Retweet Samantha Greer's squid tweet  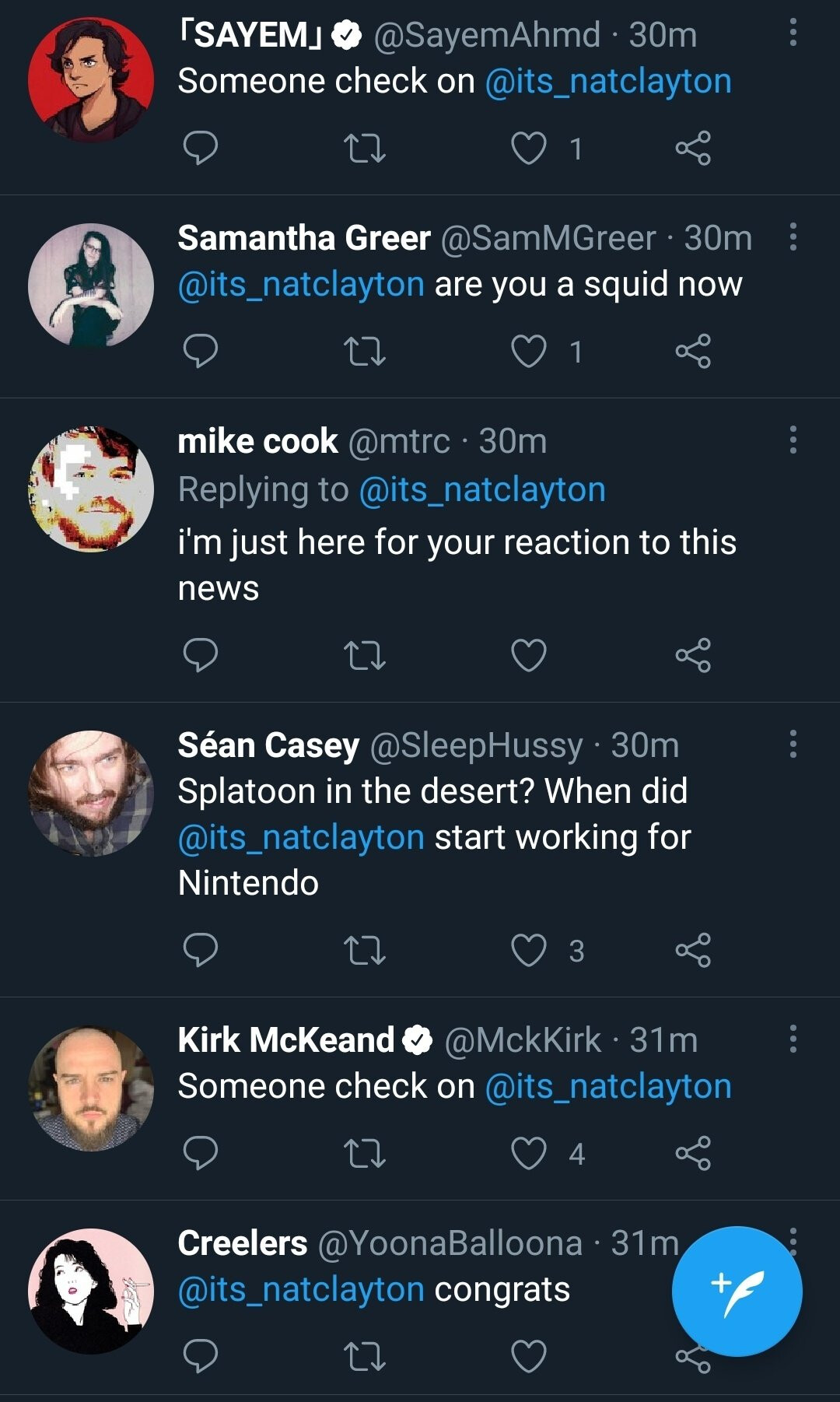pyautogui.click(x=364, y=351)
